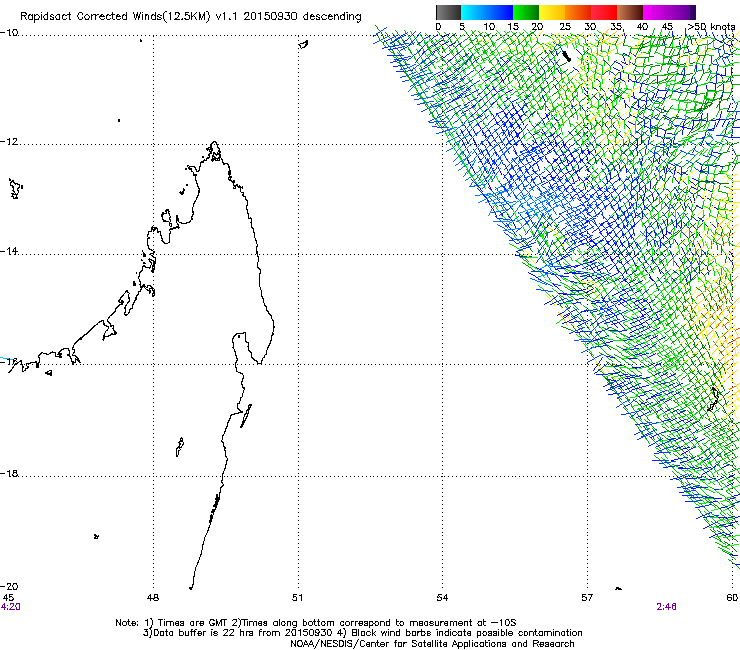
Task: Click the red 30–35 knots legend swatch
Action: click(604, 12)
